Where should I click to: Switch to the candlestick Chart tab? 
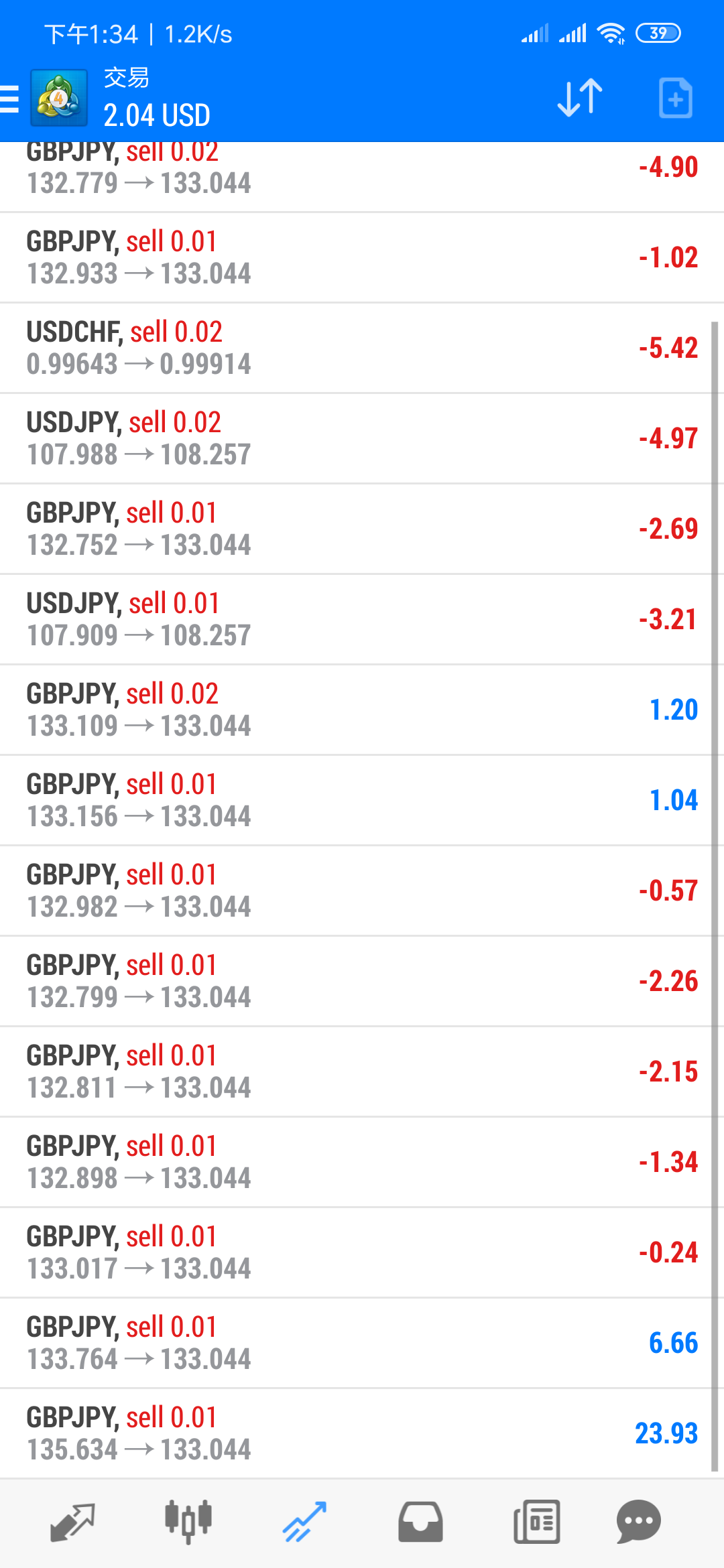[188, 1522]
